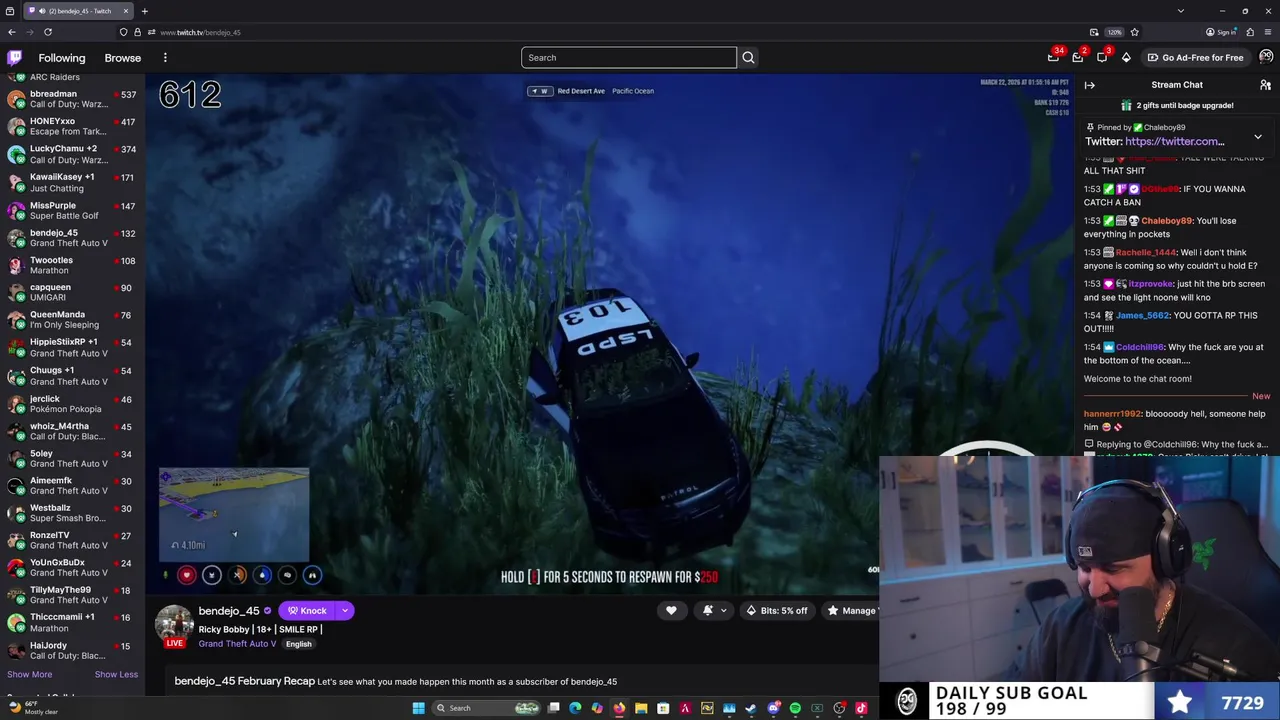Open Discord from the taskbar
The image size is (1280, 720).
[773, 708]
